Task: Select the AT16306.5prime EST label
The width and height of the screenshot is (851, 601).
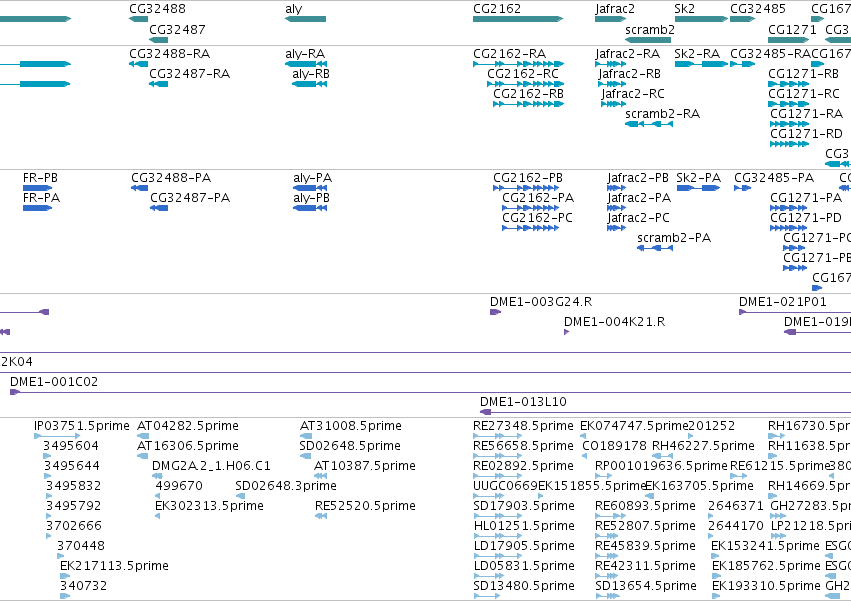Action: [x=188, y=446]
